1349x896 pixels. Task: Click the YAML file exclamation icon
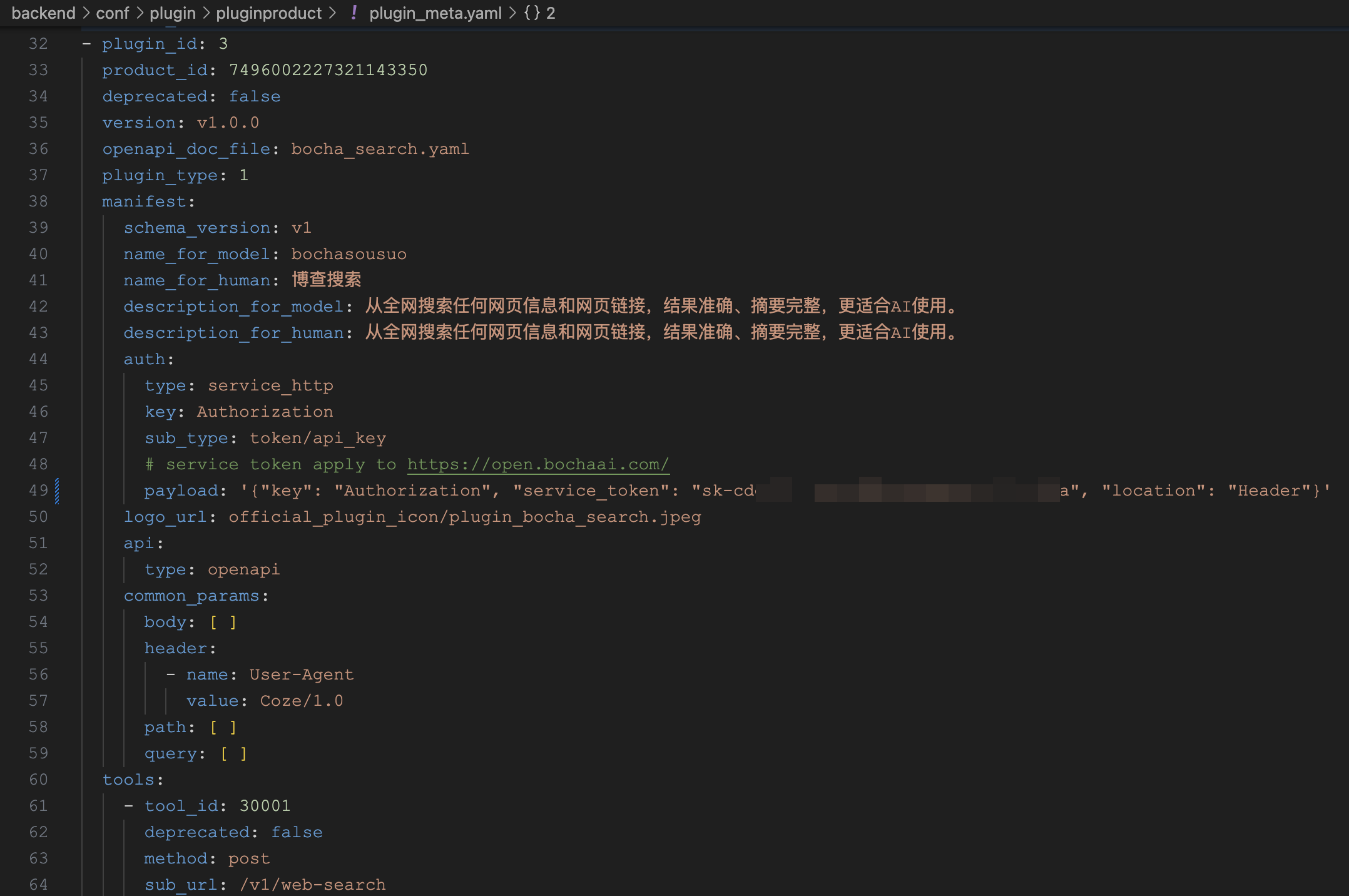[x=354, y=13]
